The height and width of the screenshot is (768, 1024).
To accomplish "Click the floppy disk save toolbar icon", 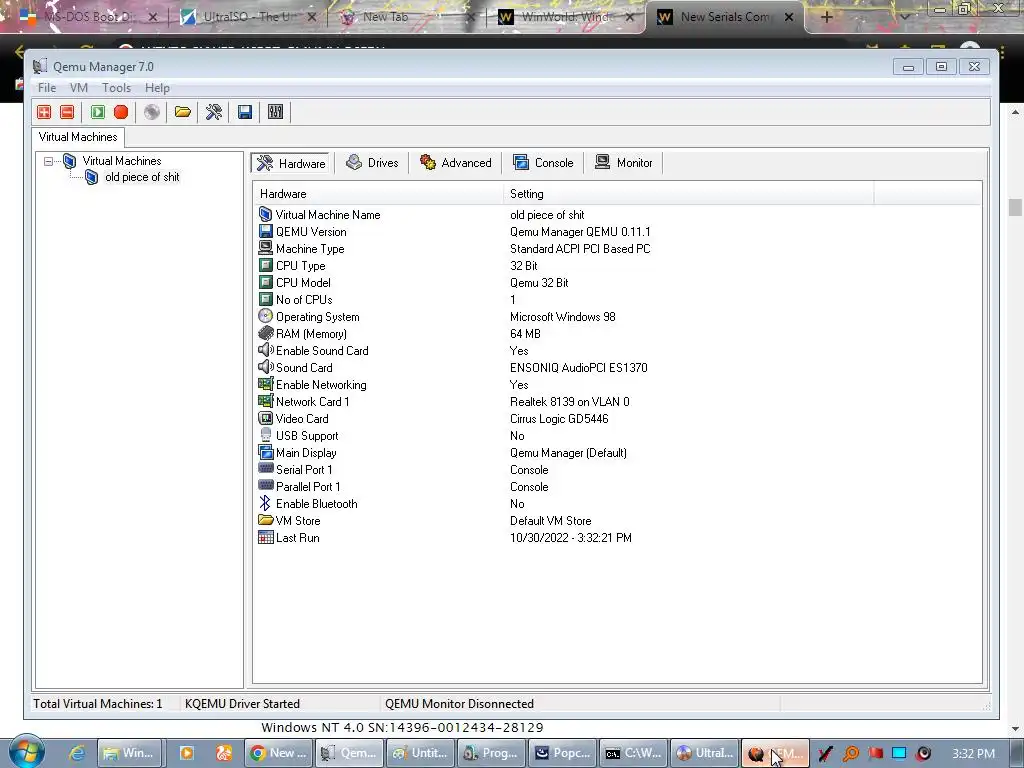I will (245, 112).
